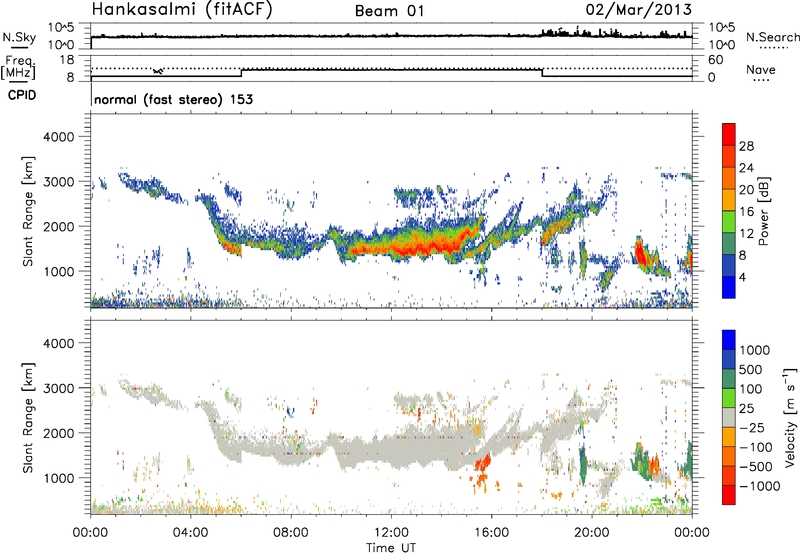Click the red velocity patch near 16:00

[482, 463]
